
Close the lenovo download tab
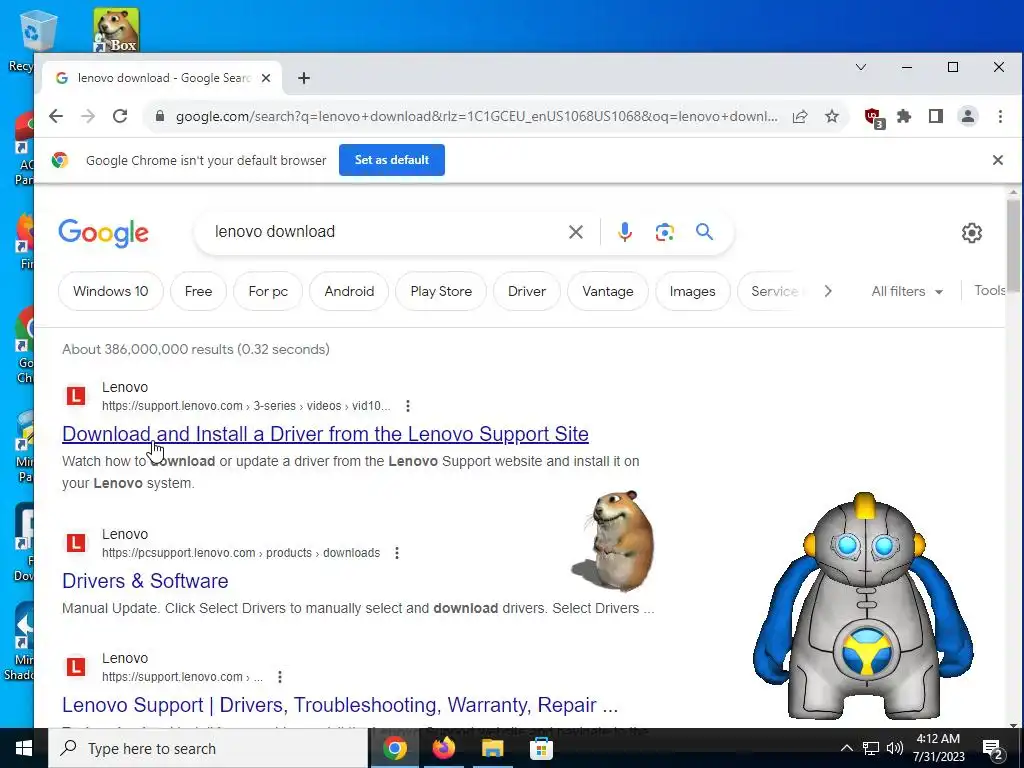266,78
